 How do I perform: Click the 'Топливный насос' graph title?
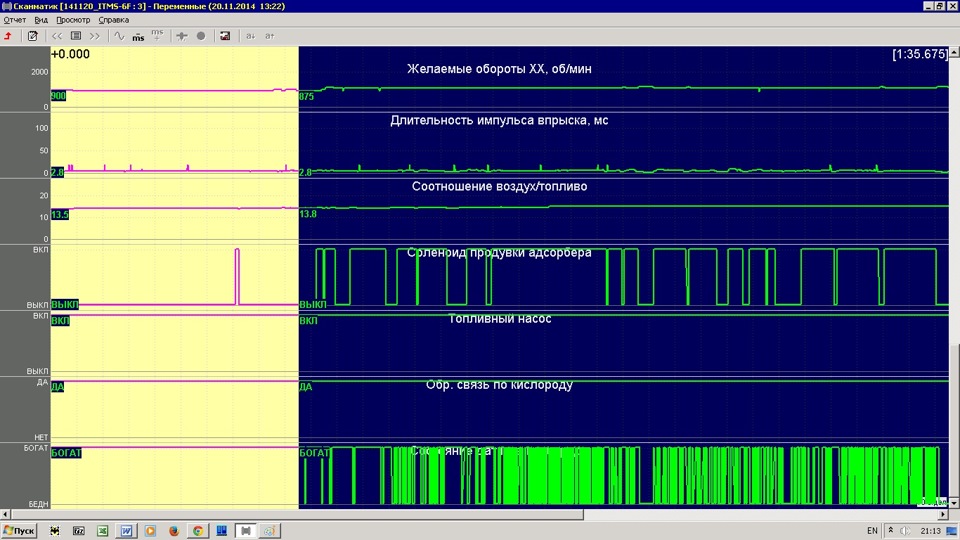[500, 319]
